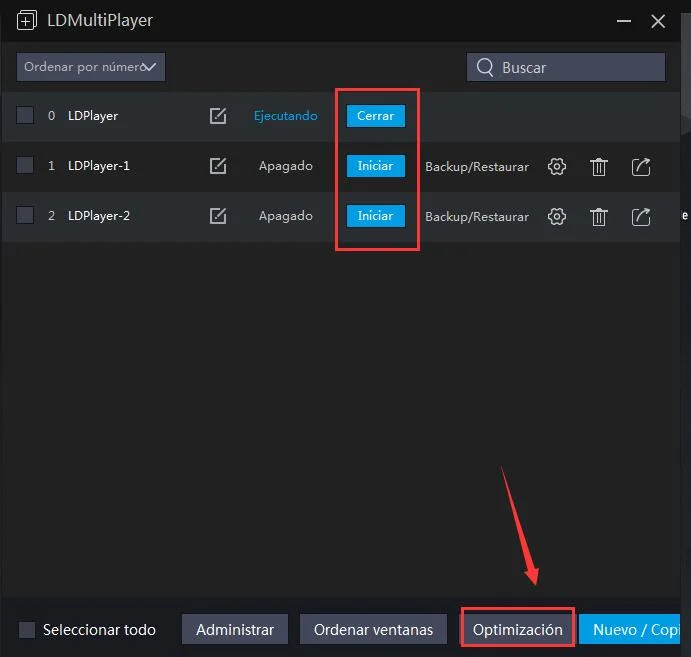
Task: Click the Nuevo / Copiar button
Action: point(630,629)
